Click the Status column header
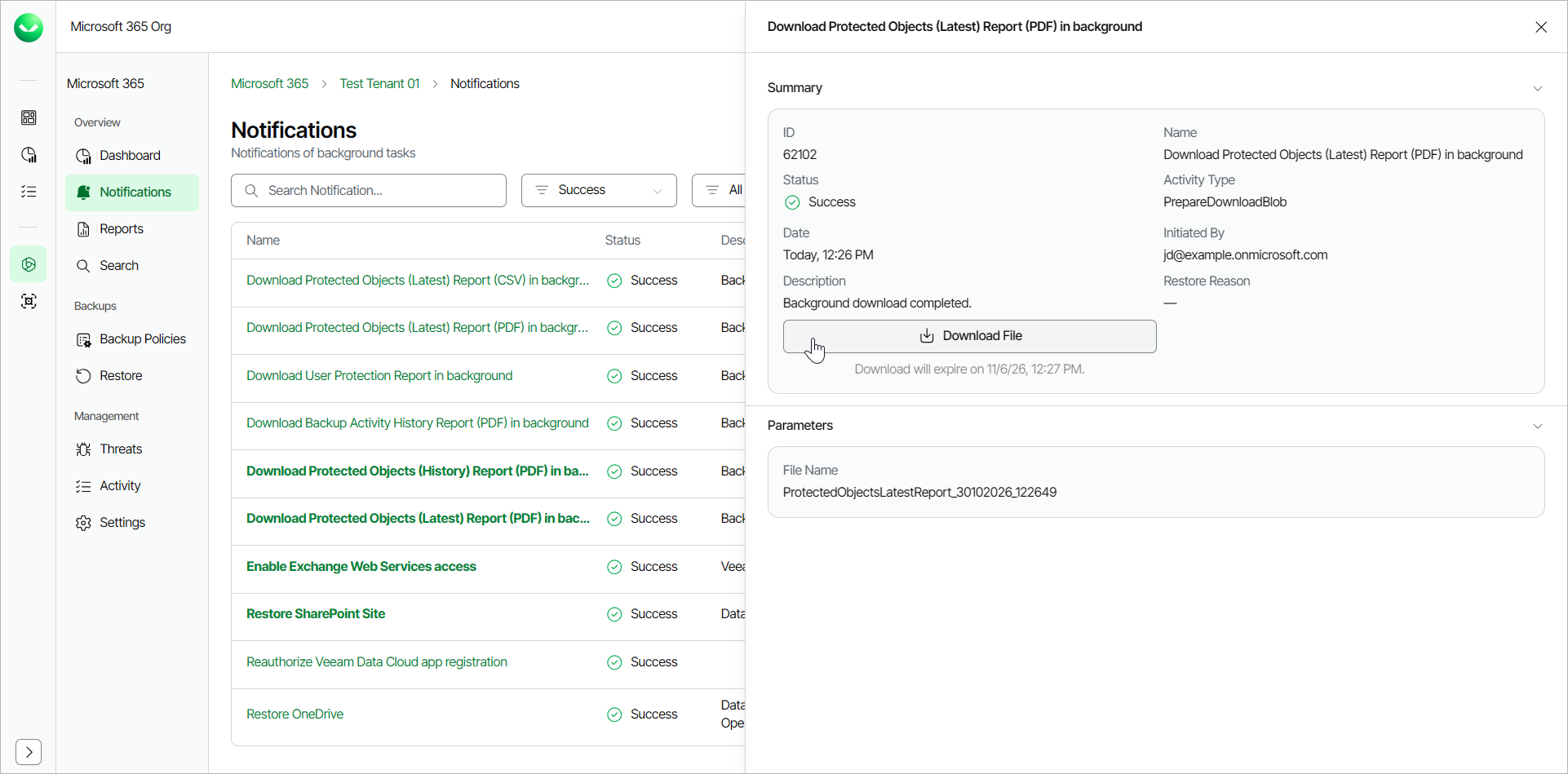The width and height of the screenshot is (1568, 774). coord(622,241)
